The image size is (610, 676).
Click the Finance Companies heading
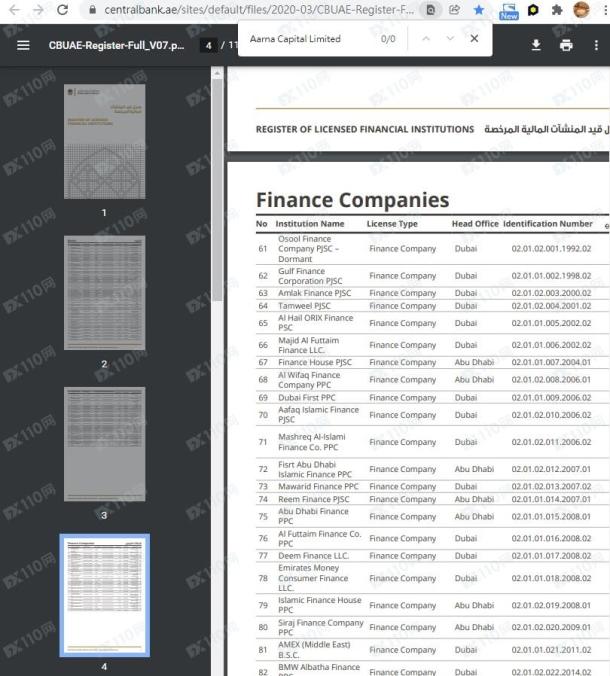click(353, 200)
